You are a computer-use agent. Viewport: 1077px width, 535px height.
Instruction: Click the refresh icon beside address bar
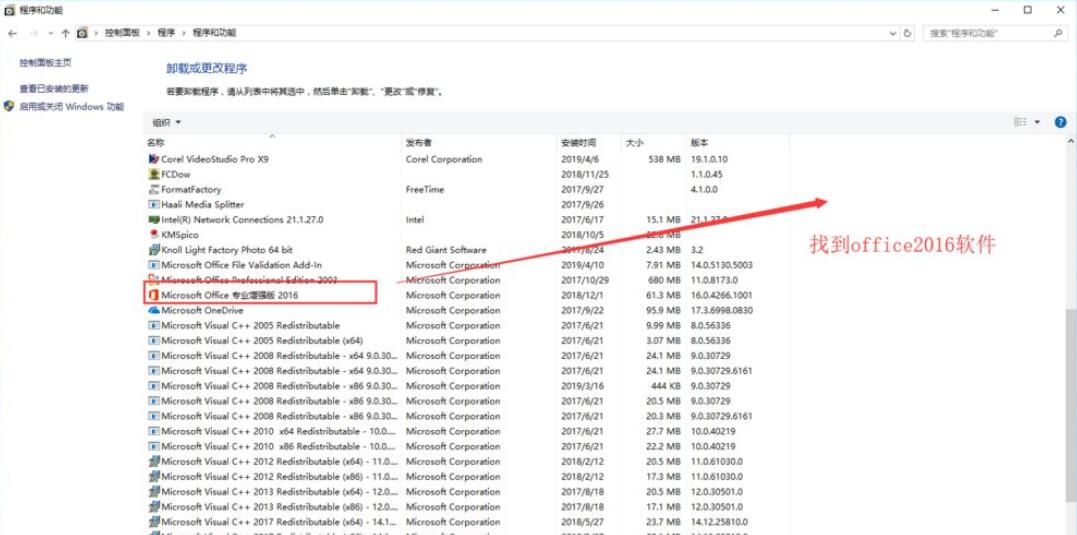pos(908,33)
